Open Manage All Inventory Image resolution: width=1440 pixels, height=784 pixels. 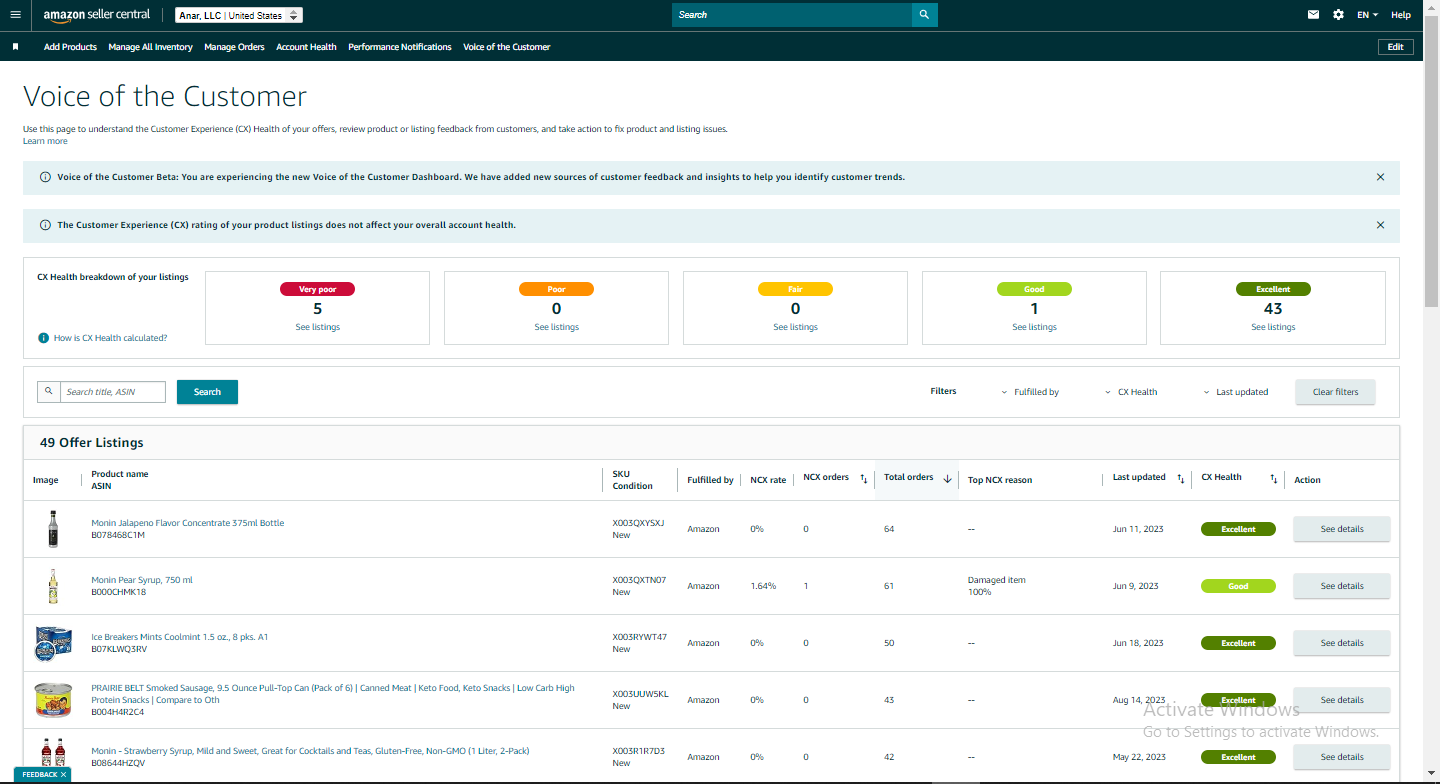coord(150,47)
